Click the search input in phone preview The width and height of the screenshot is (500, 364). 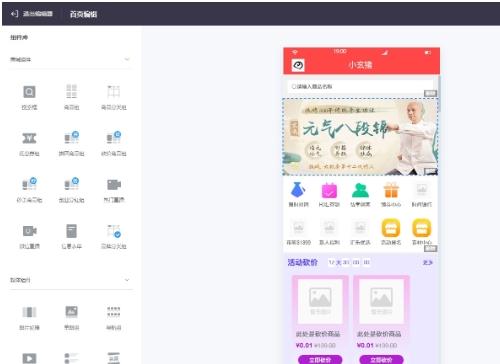pyautogui.click(x=360, y=86)
